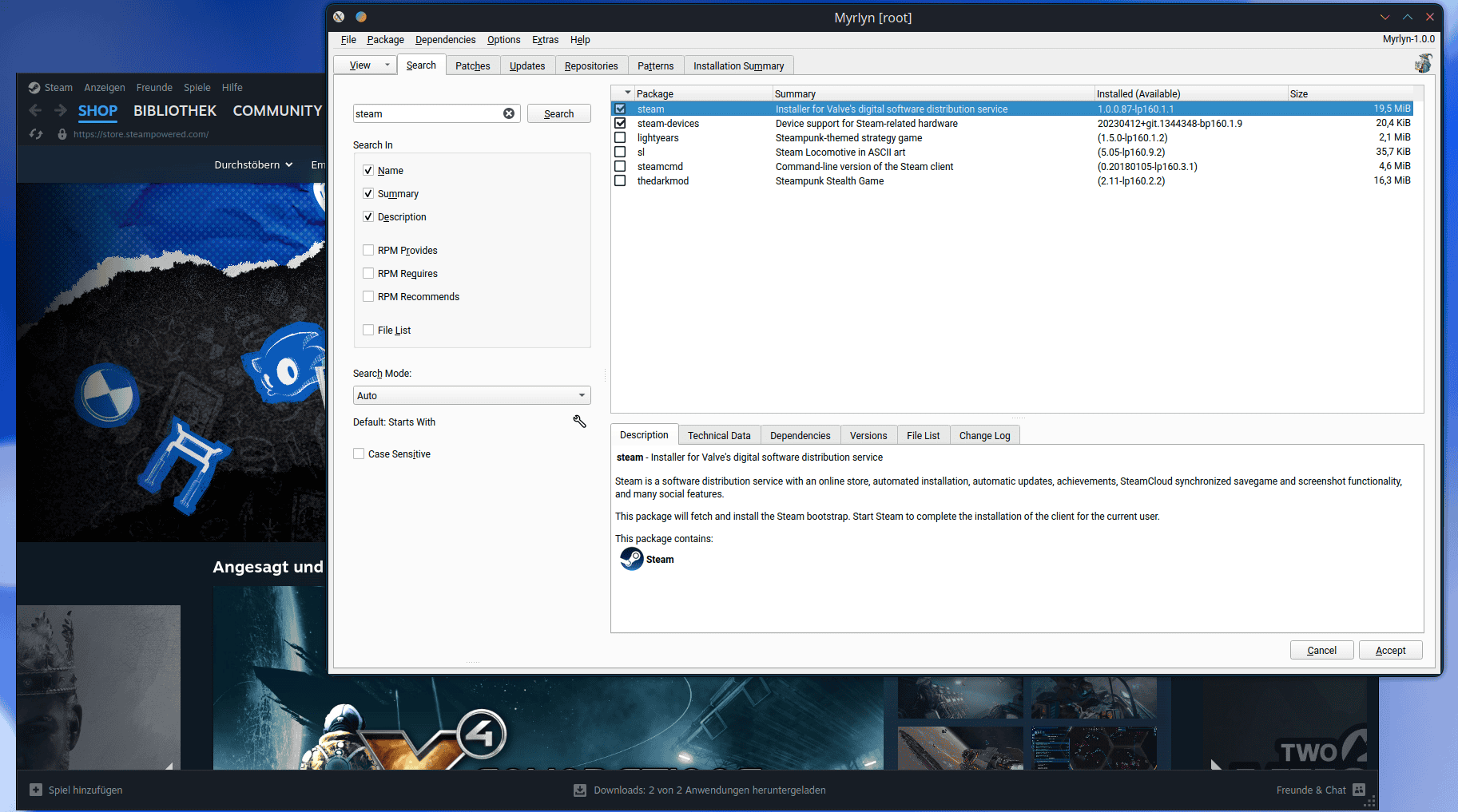Toggle the Summary search-in checkbox
Screen dimensions: 1458x812
[368, 193]
